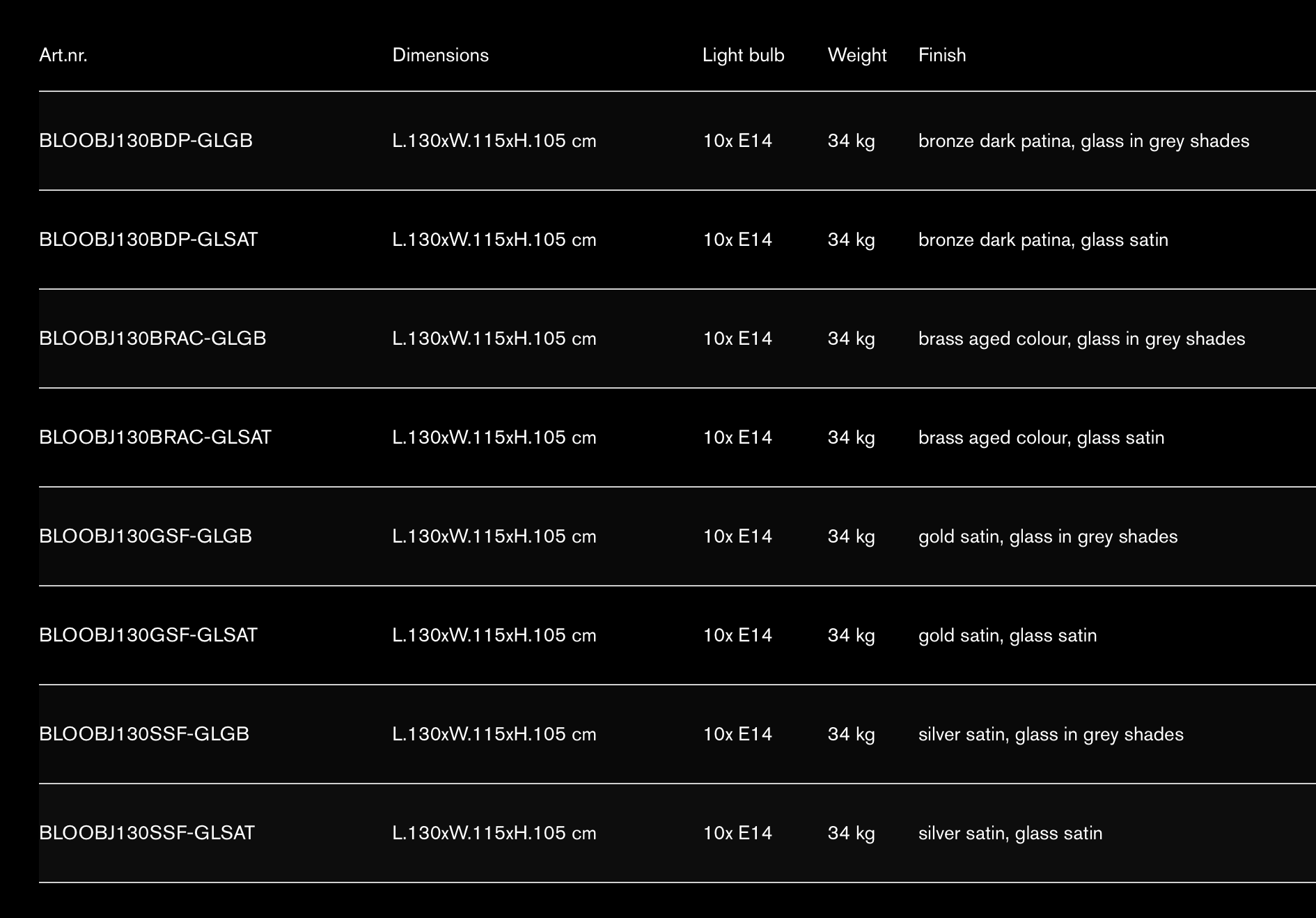Click finish 'brass aged colour, glass in grey shades'
Image resolution: width=1316 pixels, height=918 pixels.
[1081, 339]
